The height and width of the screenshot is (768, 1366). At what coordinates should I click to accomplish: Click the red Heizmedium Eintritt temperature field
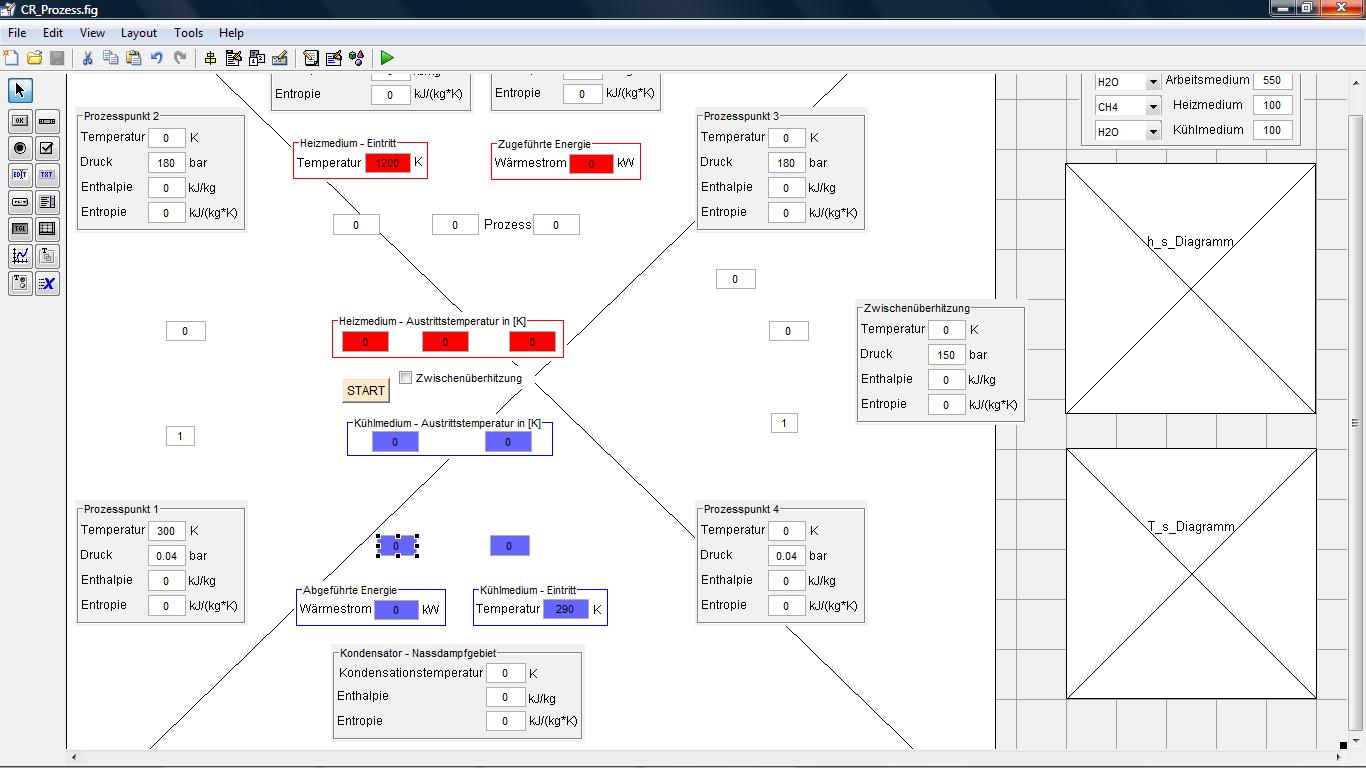coord(387,163)
